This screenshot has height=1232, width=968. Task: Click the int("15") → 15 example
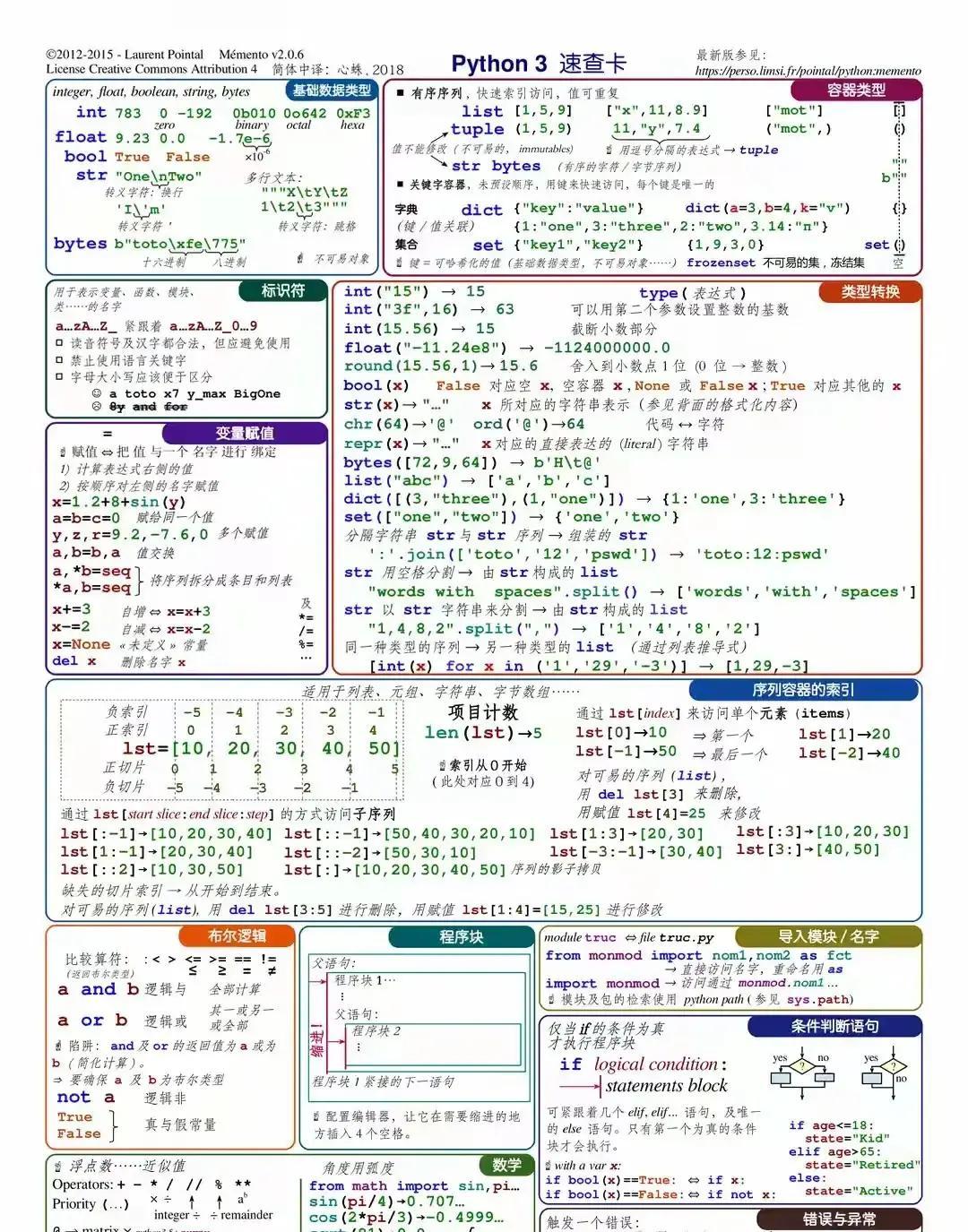coord(414,291)
